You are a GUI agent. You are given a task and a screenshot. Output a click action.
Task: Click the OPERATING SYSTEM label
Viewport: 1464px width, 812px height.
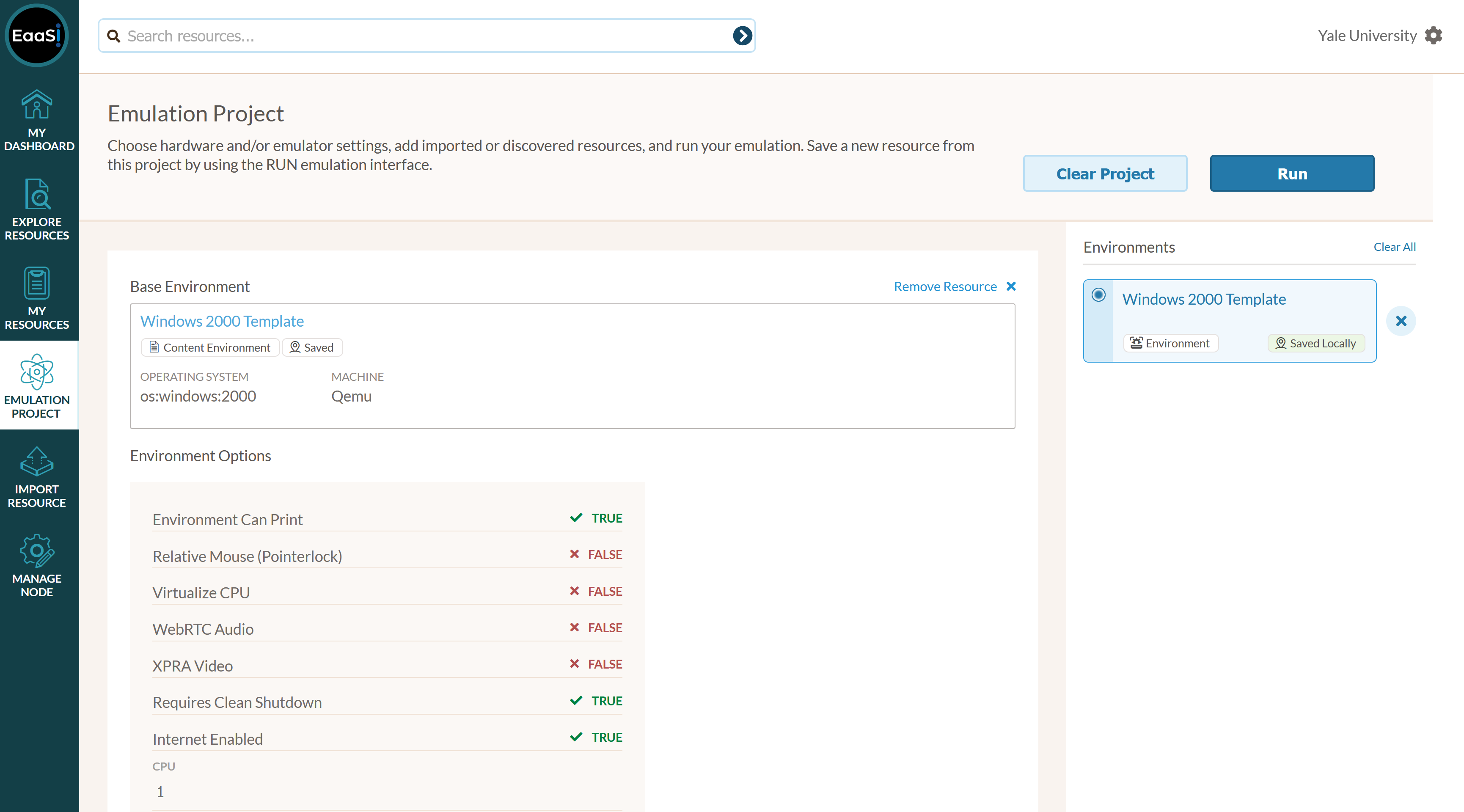[194, 376]
